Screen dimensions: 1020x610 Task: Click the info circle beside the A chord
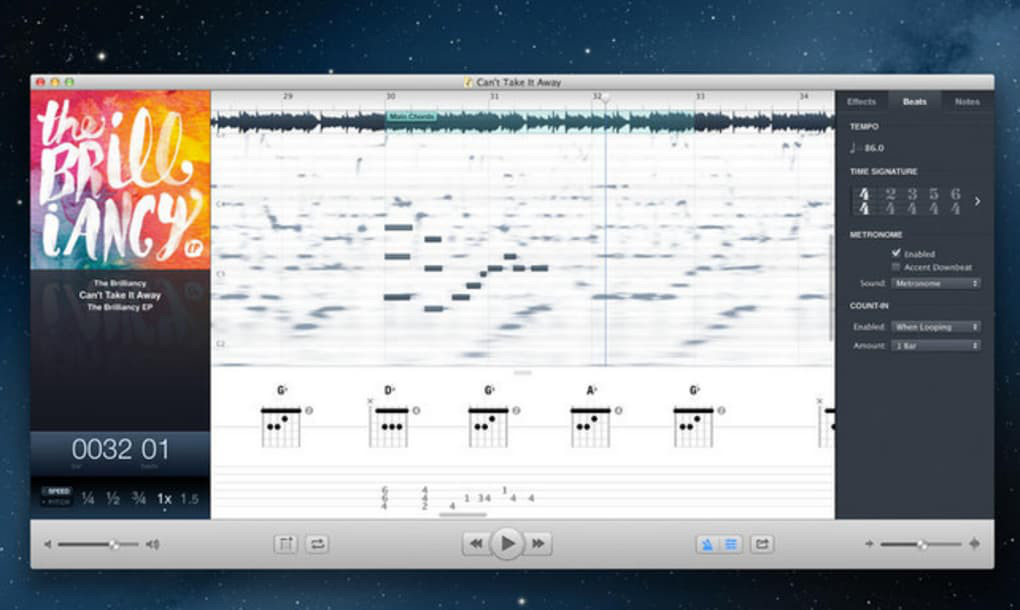coord(619,410)
